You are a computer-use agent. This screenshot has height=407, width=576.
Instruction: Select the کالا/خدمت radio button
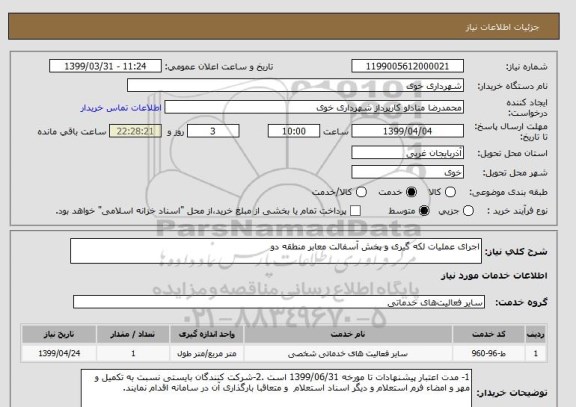(361, 192)
